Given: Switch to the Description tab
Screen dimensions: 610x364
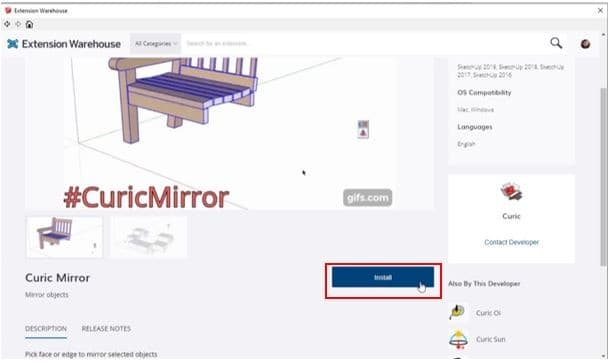Looking at the screenshot, I should click(46, 329).
